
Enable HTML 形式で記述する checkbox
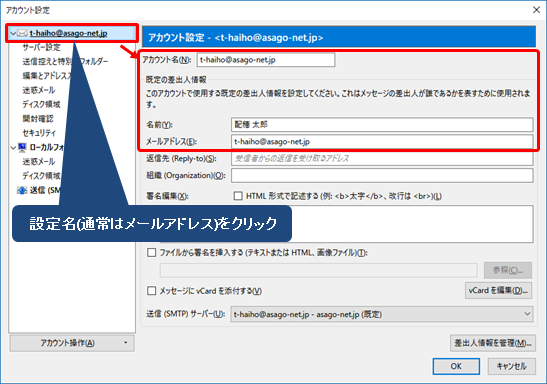tap(238, 196)
